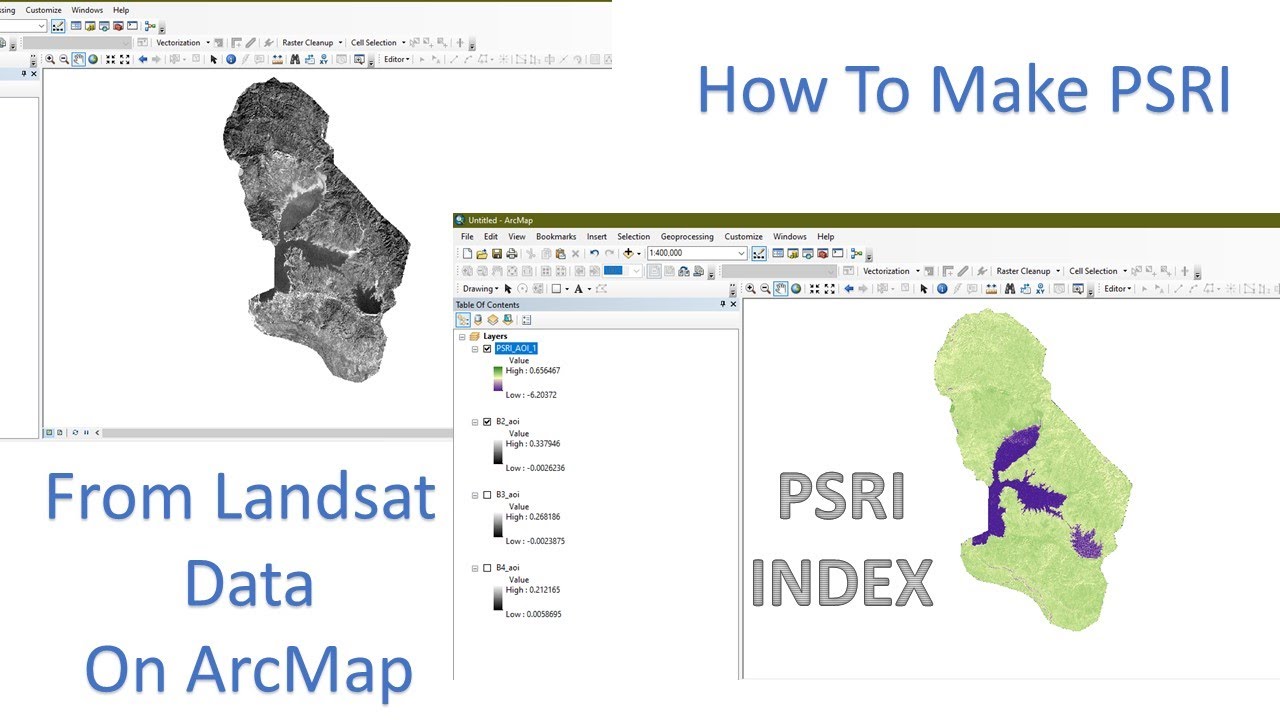Check the B4_aoi layer checkbox

pos(487,568)
